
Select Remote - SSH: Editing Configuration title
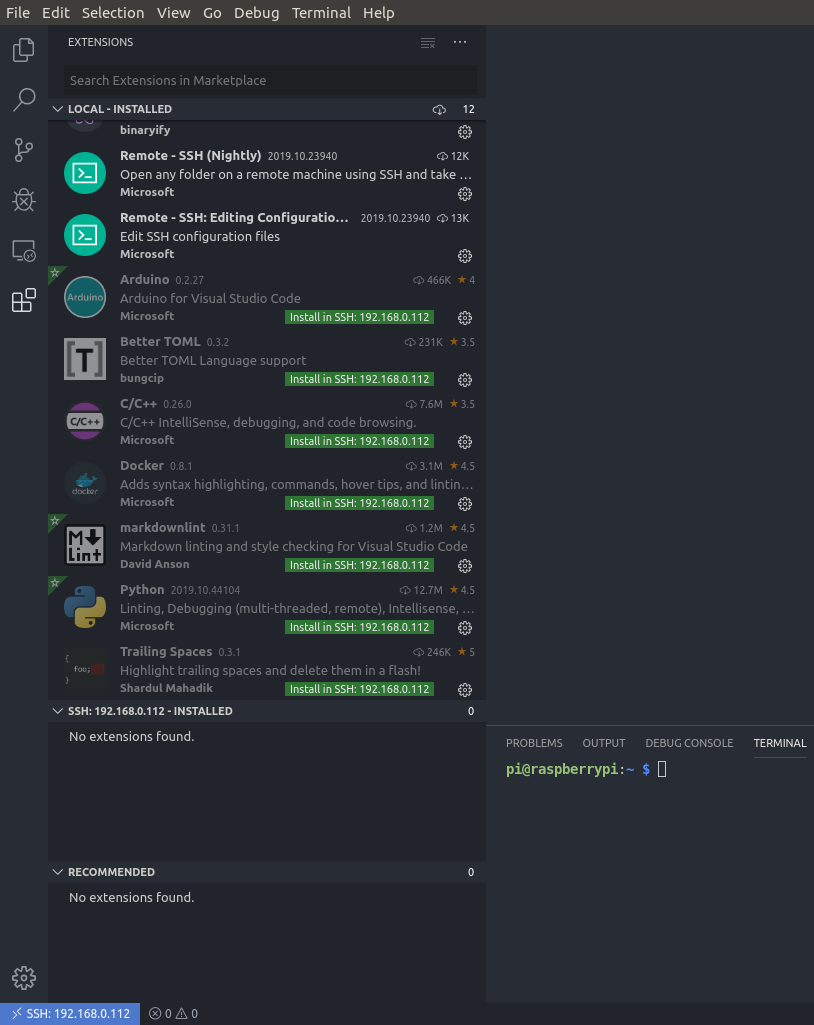234,218
